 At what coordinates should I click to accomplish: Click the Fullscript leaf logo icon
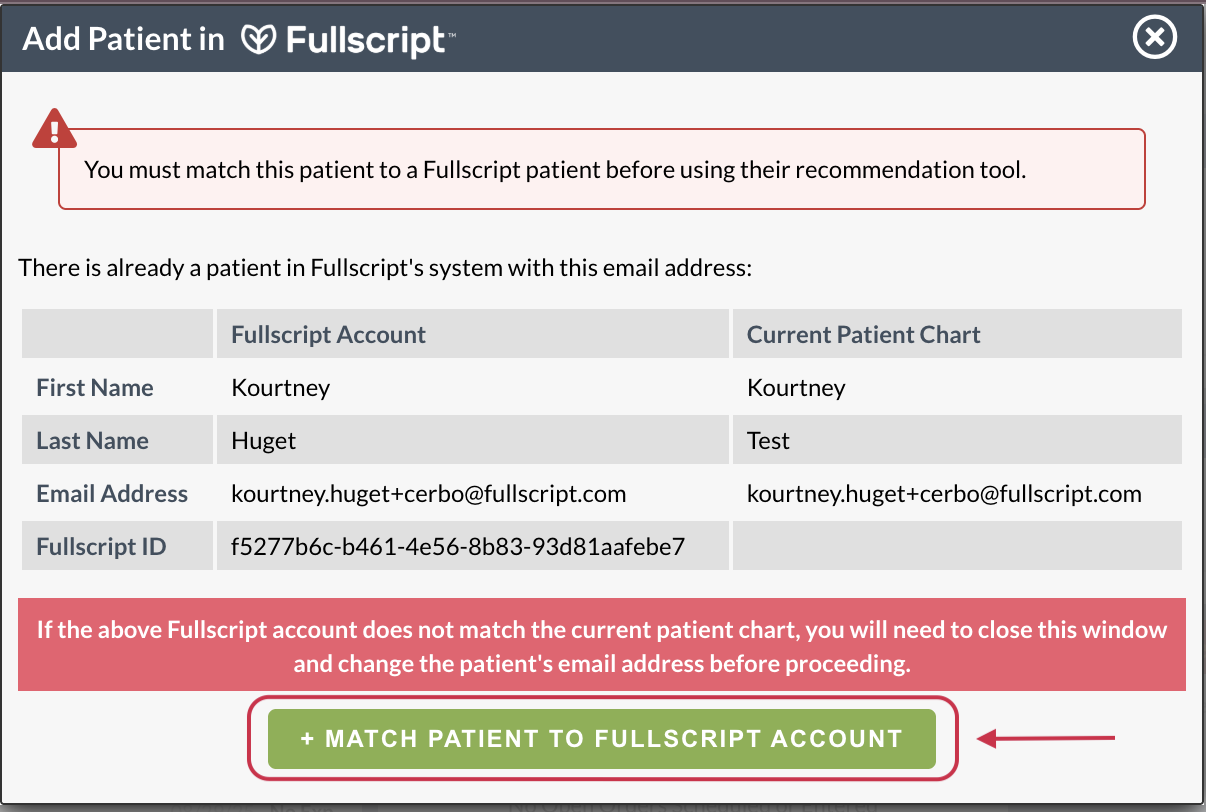(258, 39)
